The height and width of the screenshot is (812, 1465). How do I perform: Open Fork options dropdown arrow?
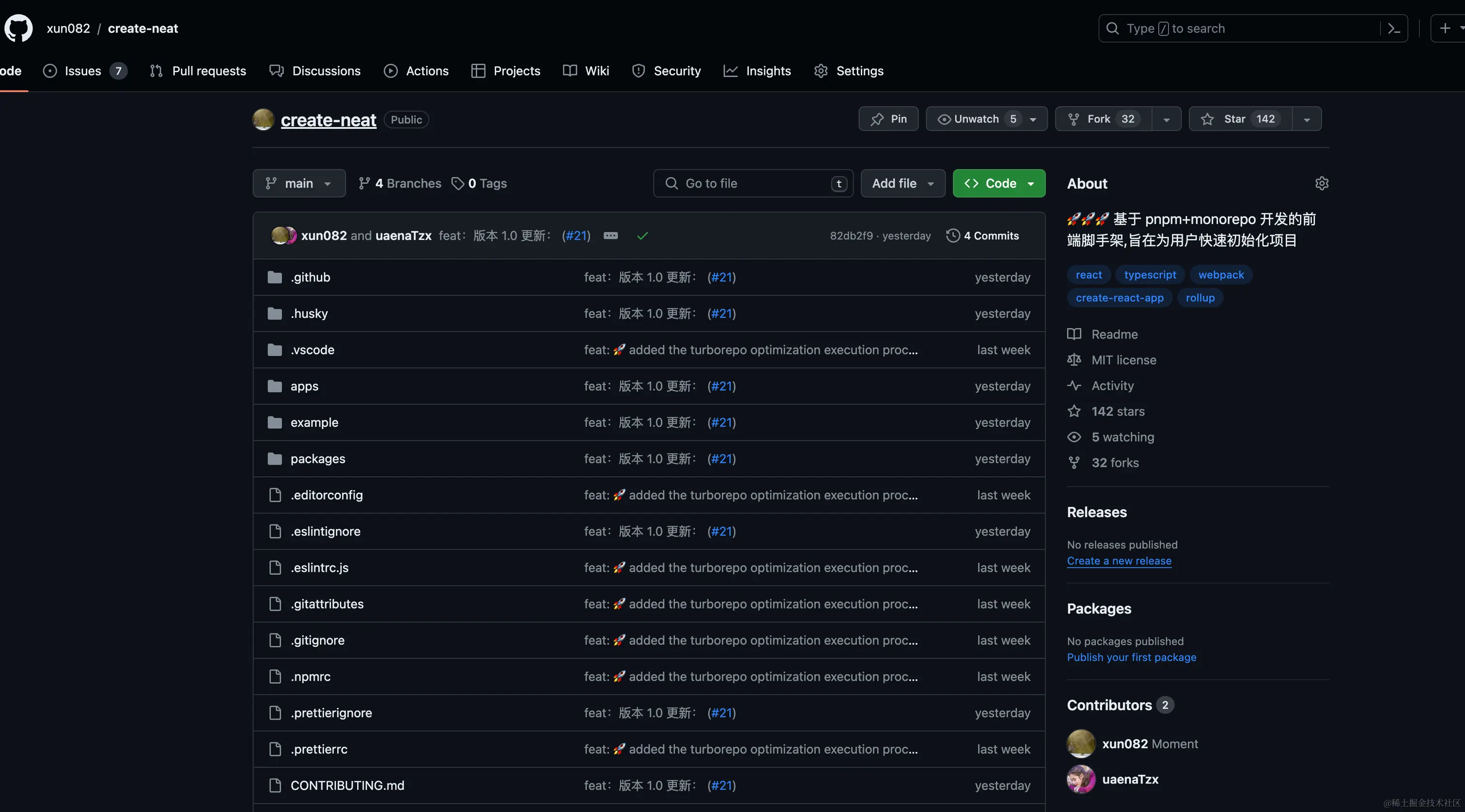click(1167, 119)
